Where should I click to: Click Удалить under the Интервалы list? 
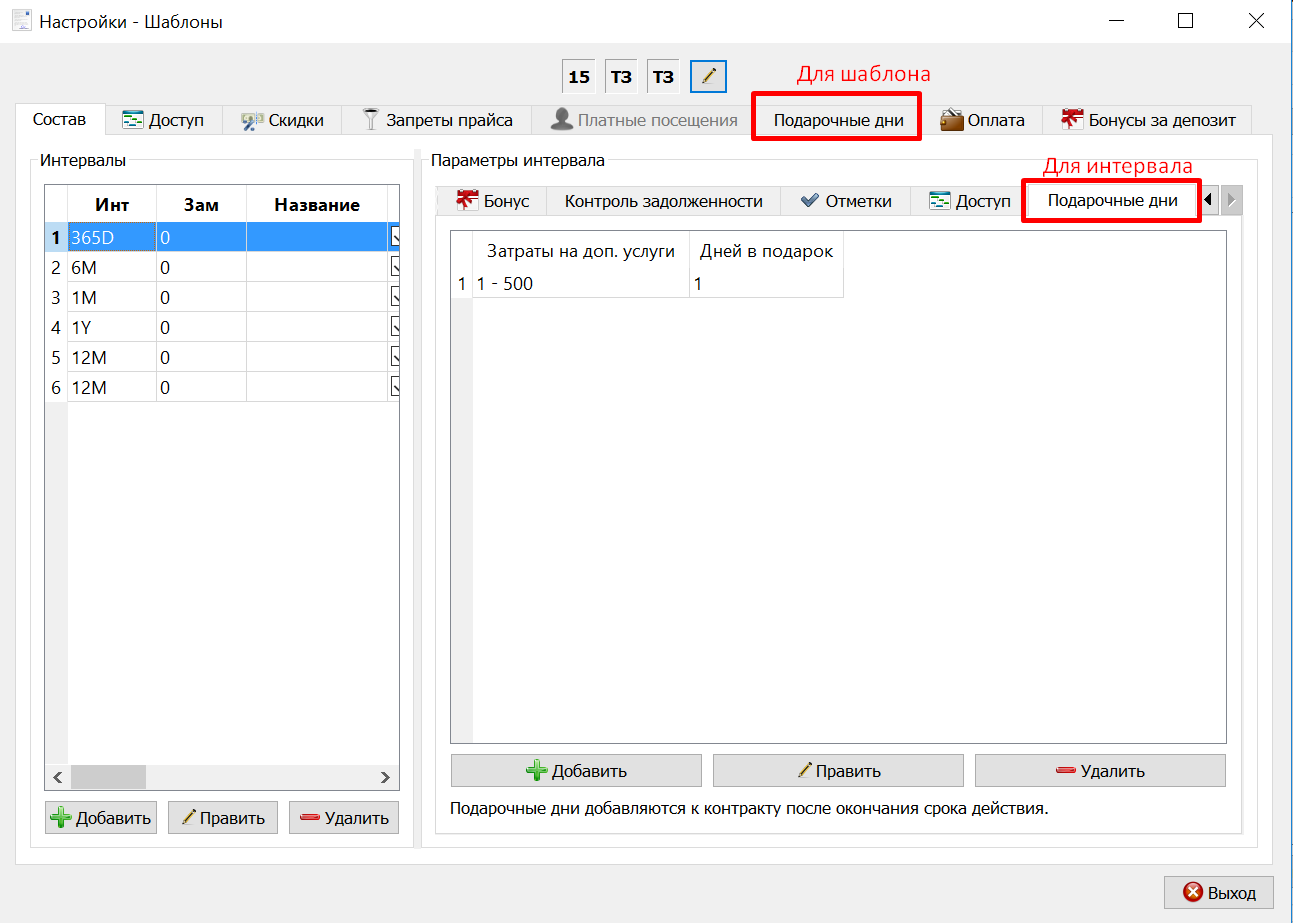(x=344, y=817)
